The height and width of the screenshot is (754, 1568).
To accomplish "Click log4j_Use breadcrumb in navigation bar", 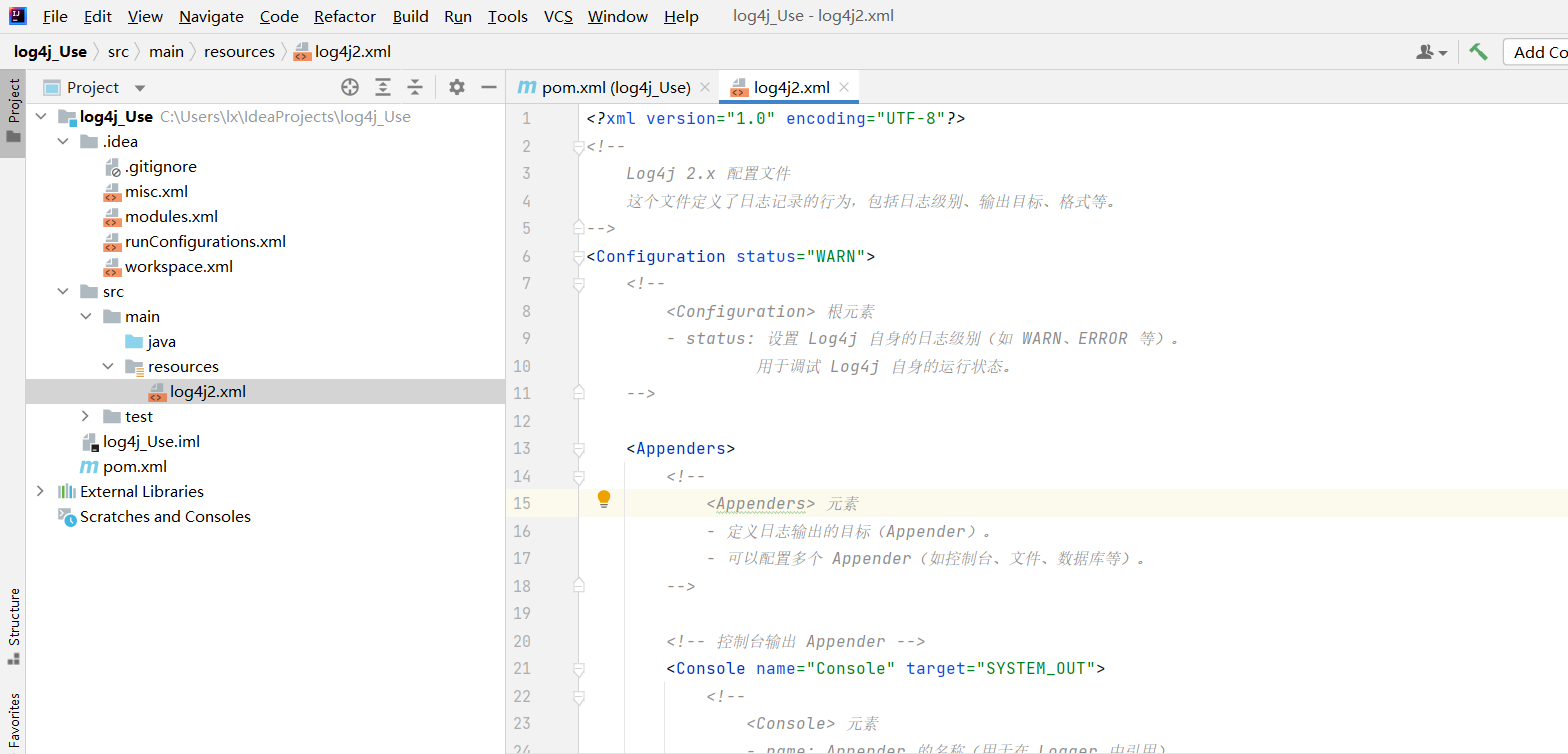I will [50, 52].
